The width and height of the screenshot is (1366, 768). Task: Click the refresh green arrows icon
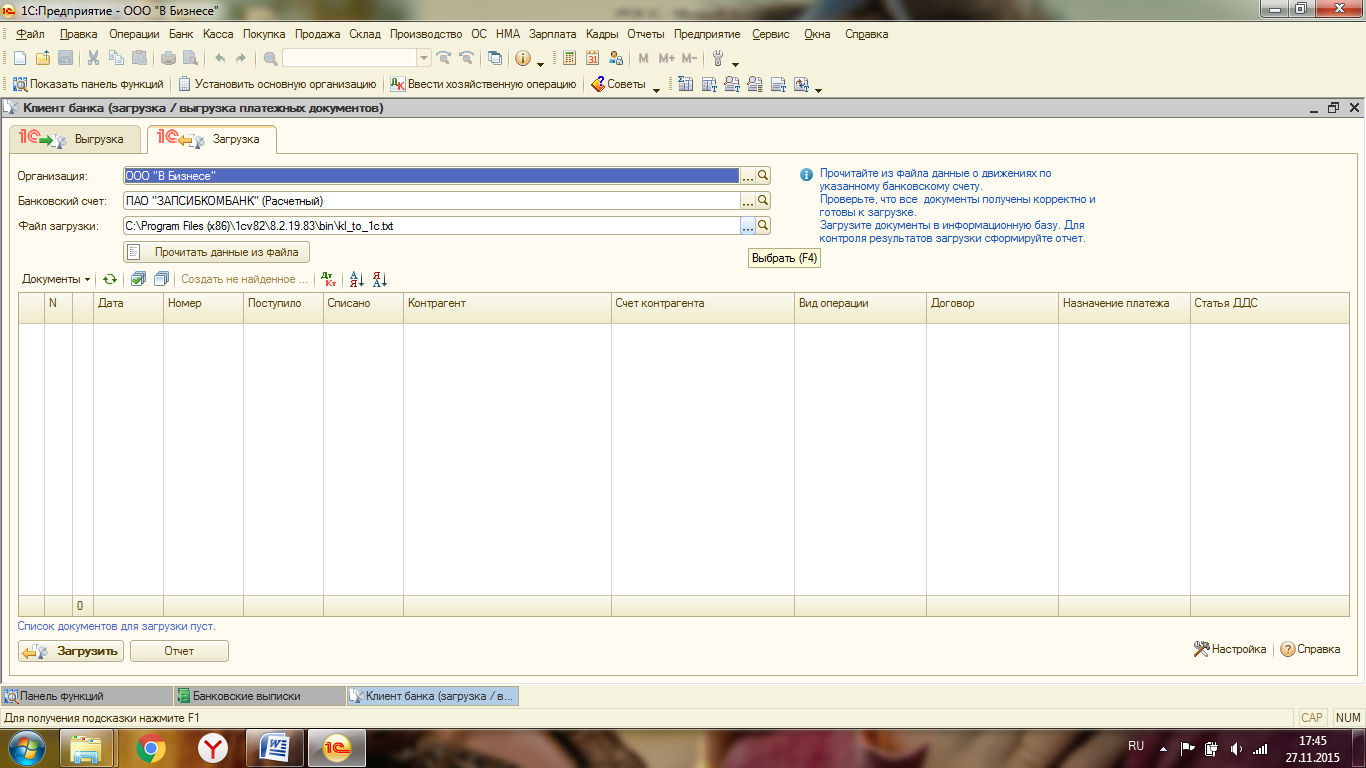(110, 279)
